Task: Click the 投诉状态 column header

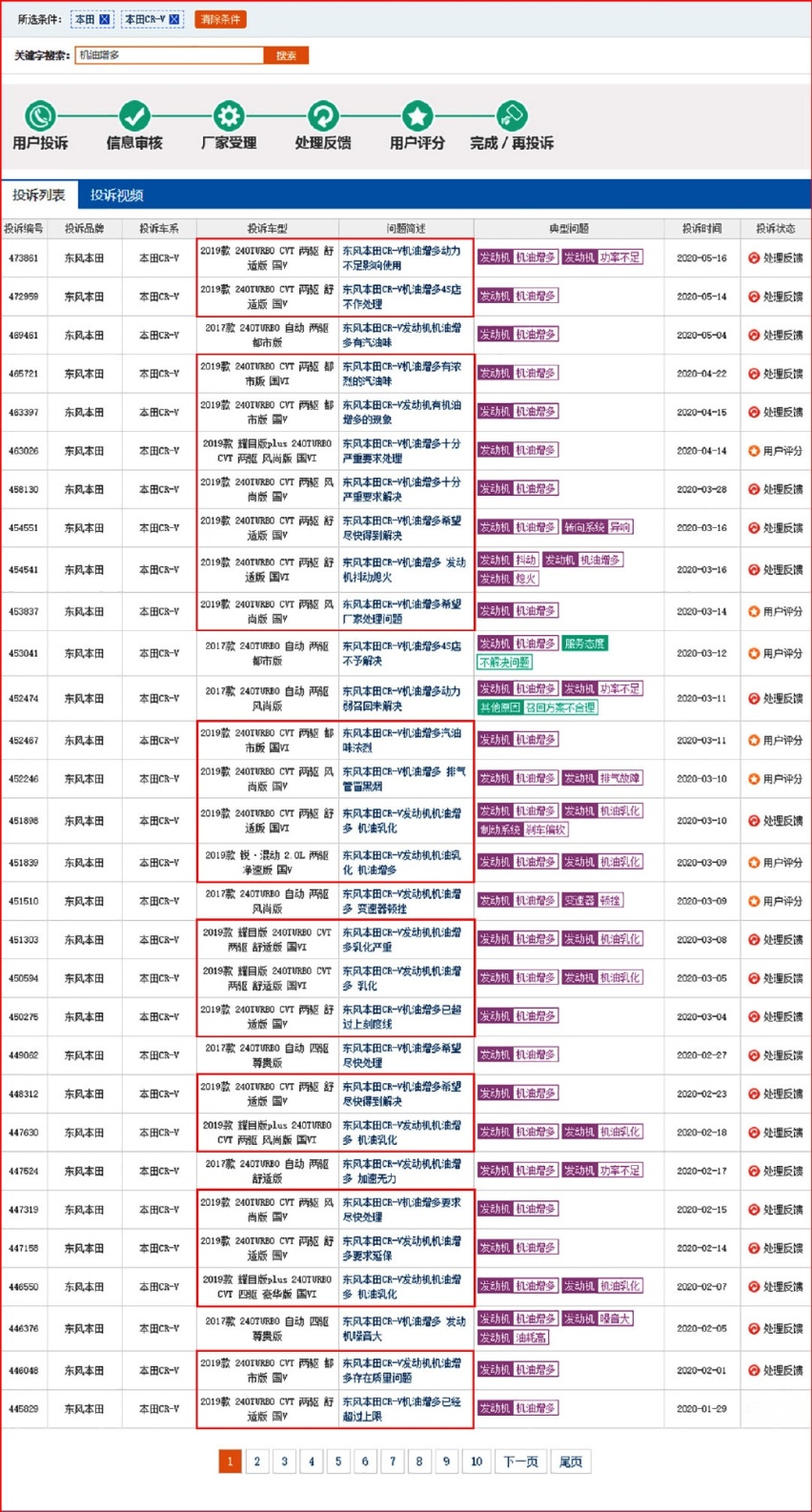Action: click(775, 229)
